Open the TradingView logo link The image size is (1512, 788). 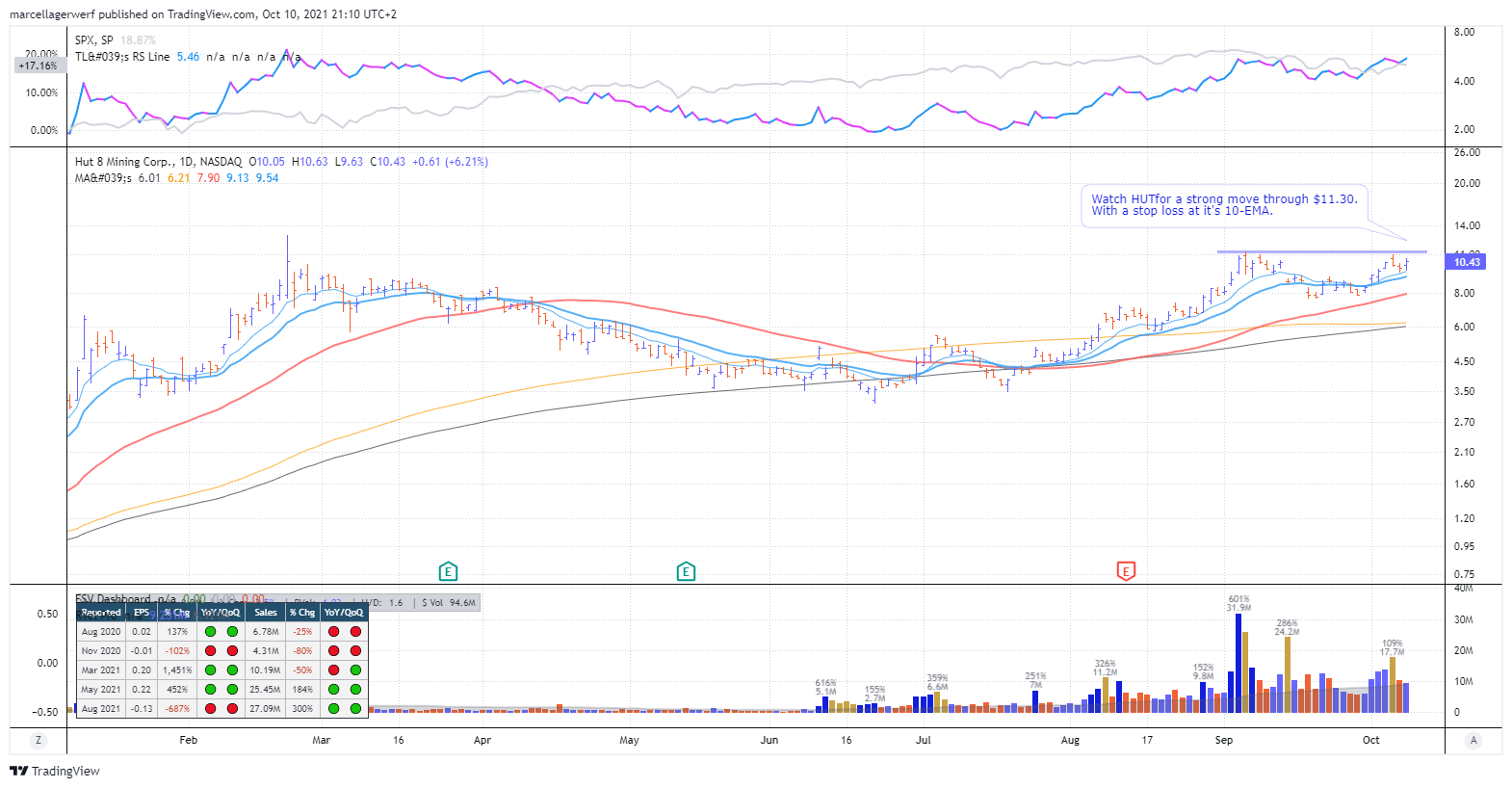pos(55,771)
